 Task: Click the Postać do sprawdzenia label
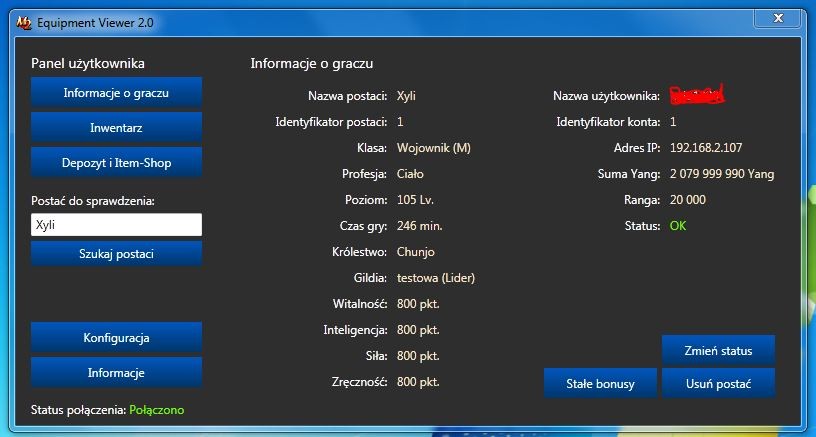coord(93,201)
